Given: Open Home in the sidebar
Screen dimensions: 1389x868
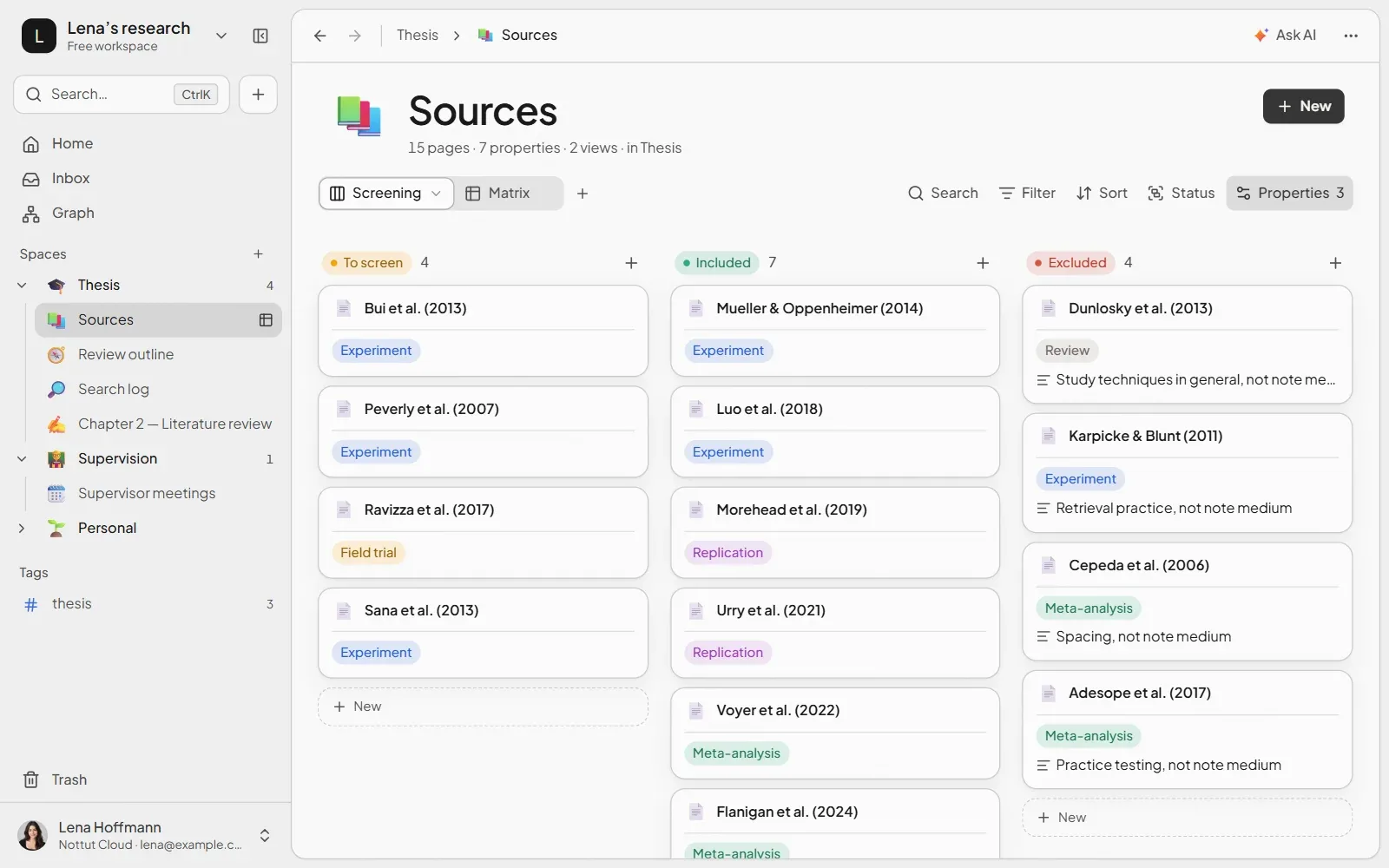Looking at the screenshot, I should tap(146, 144).
